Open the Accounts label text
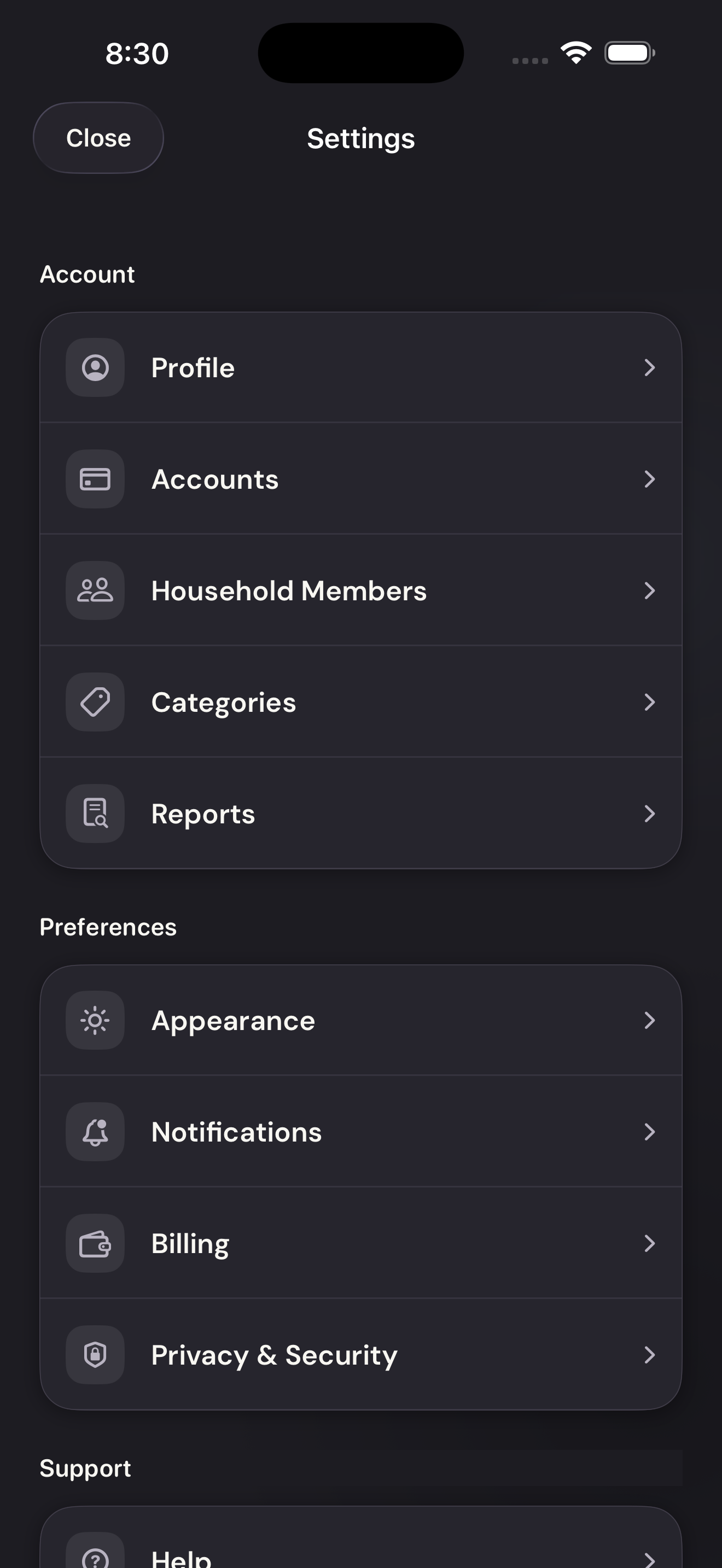Image resolution: width=722 pixels, height=1568 pixels. 215,479
